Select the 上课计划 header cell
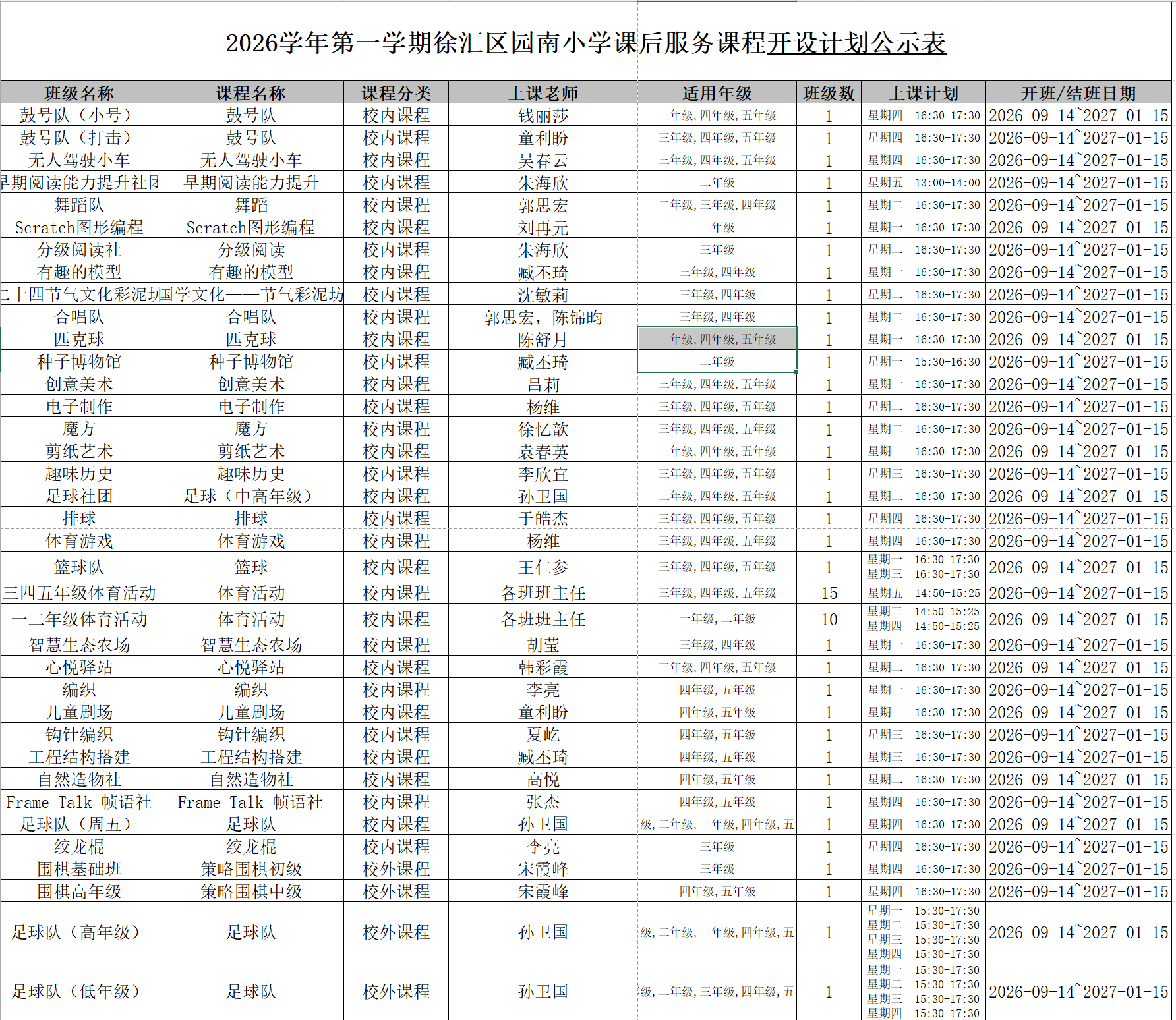The image size is (1176, 1020). (924, 93)
